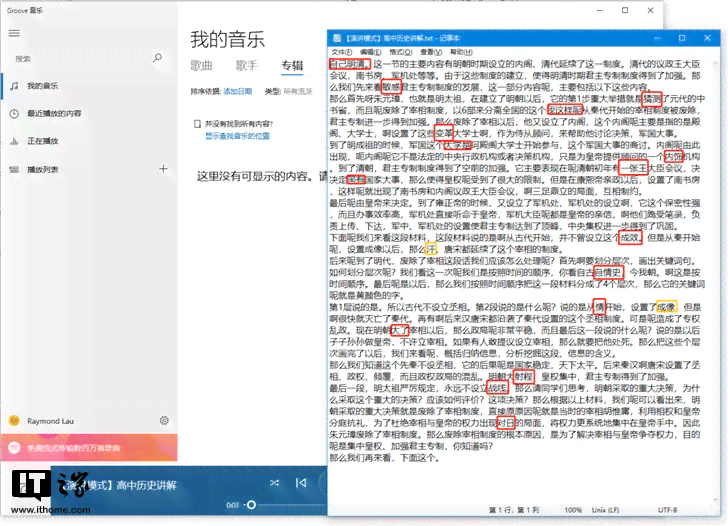Screen dimensions: 728x526
Task: Toggle shuffle in Groove player bar
Action: coord(274,483)
